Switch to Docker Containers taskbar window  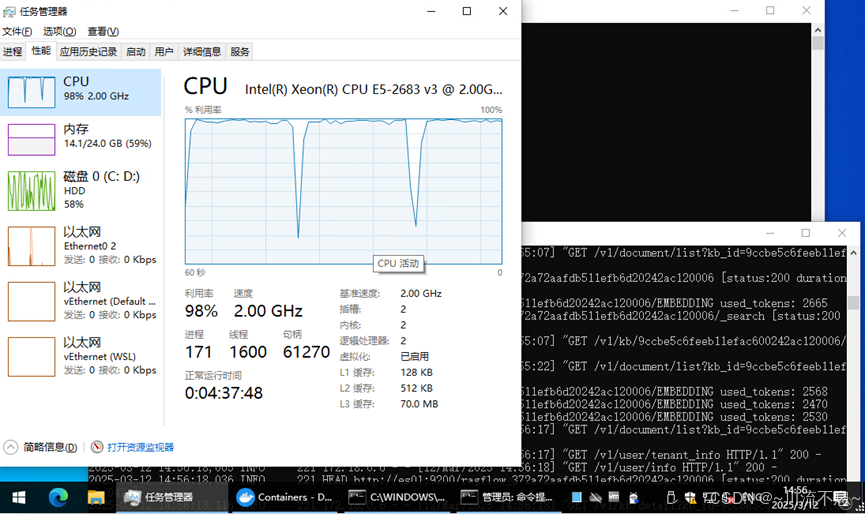285,497
